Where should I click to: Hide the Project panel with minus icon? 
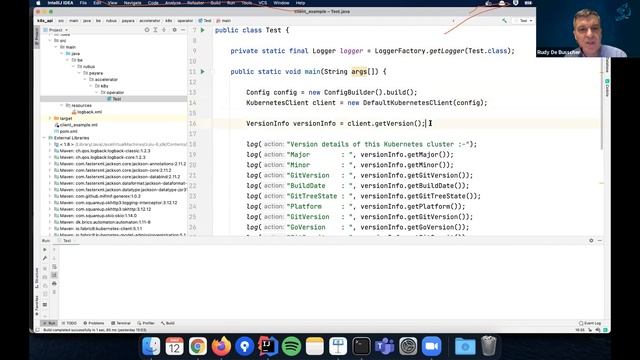(183, 30)
